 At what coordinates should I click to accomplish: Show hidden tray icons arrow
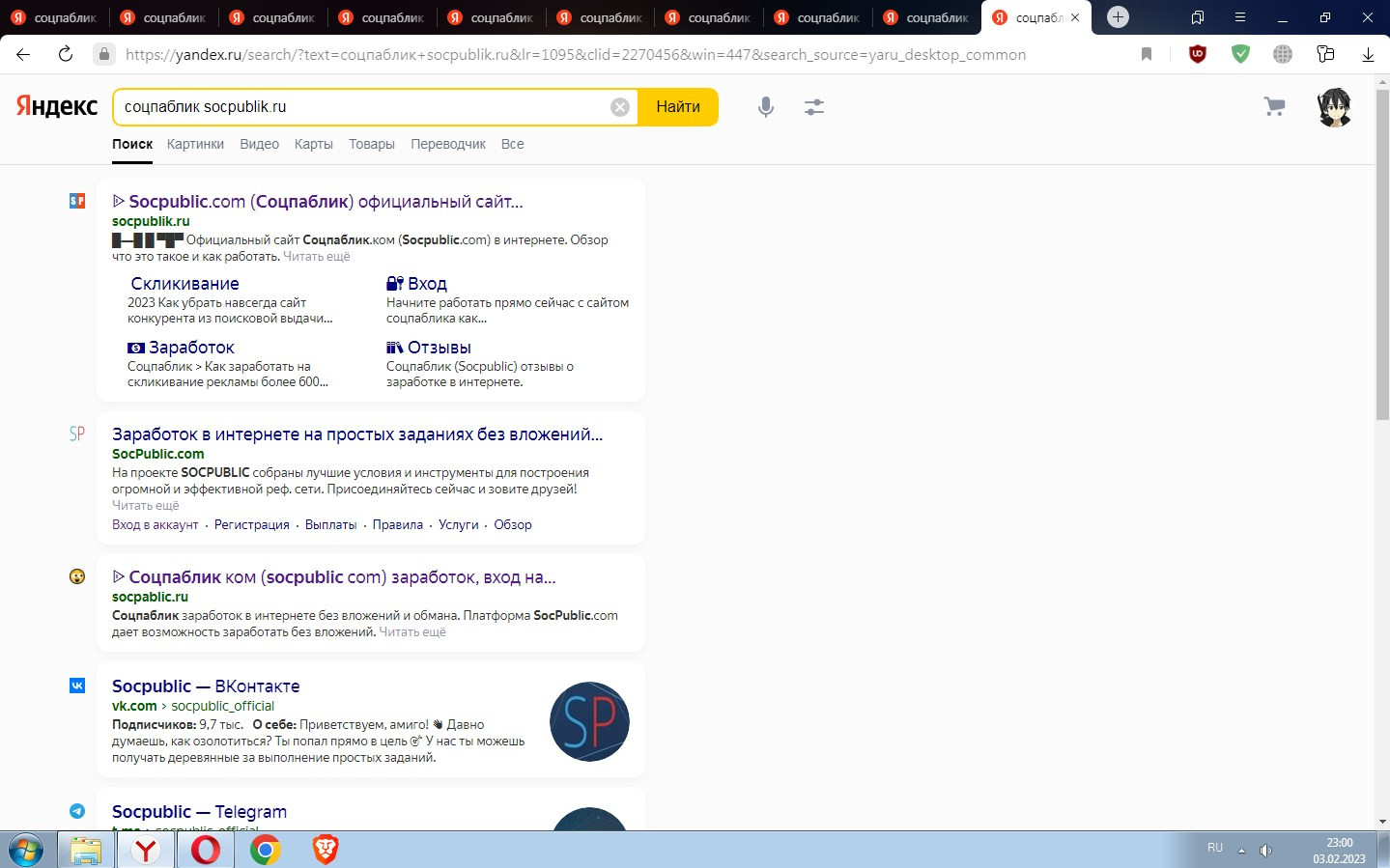1241,851
